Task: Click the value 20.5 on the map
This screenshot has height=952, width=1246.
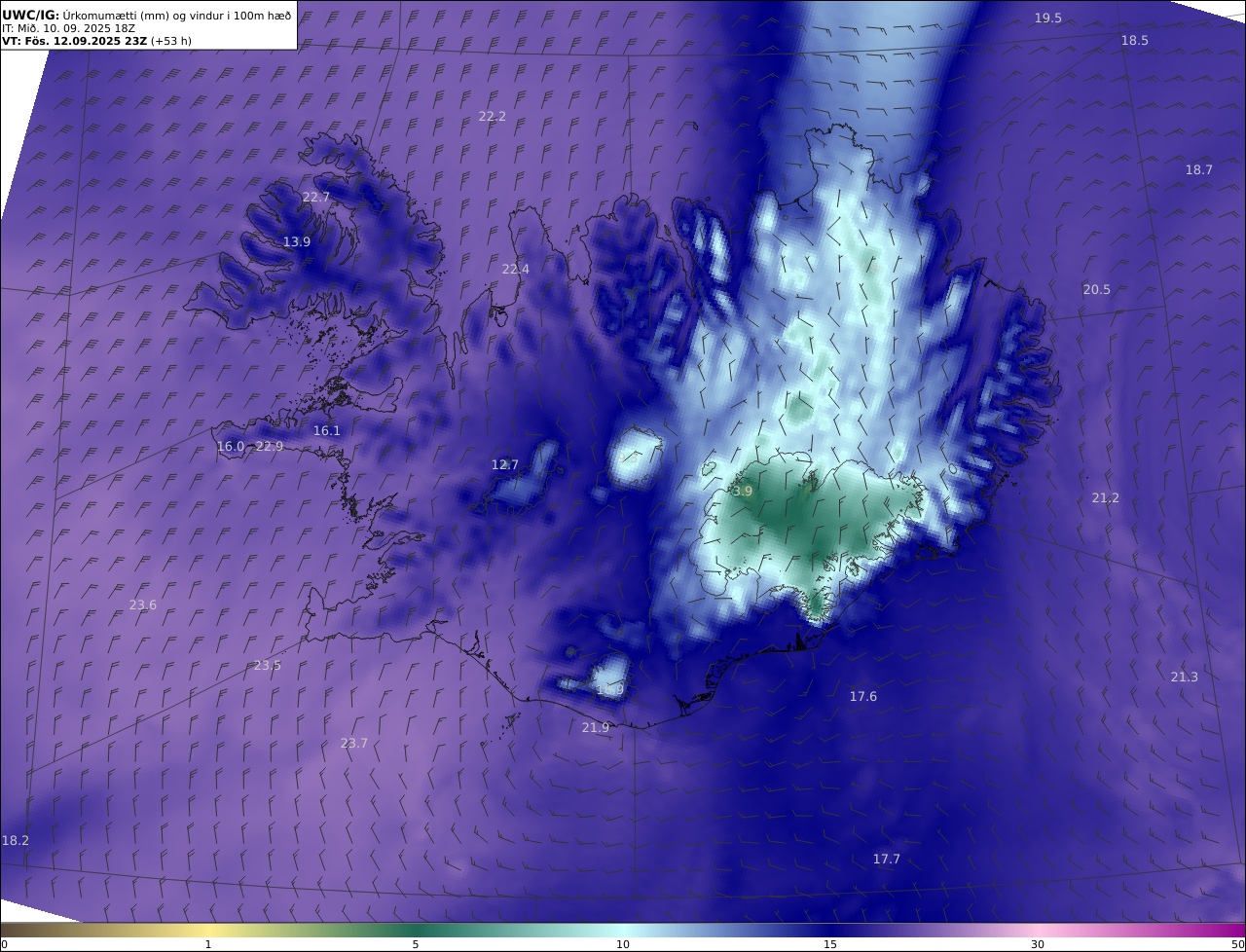Action: click(1097, 290)
